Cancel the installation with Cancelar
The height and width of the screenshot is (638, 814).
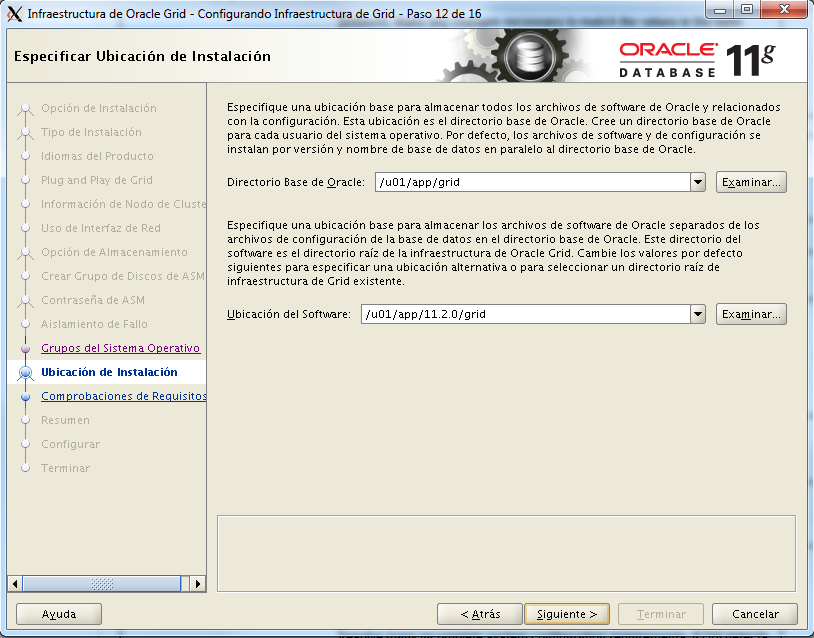point(755,614)
